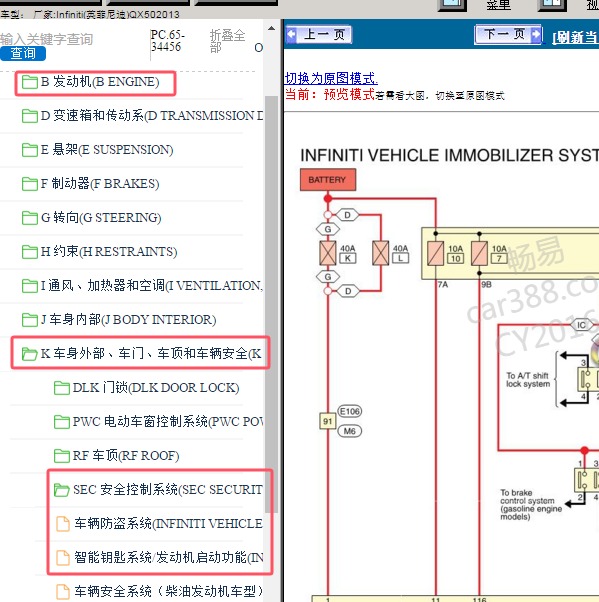Click the folder icon beside B ENGINE

[30, 82]
